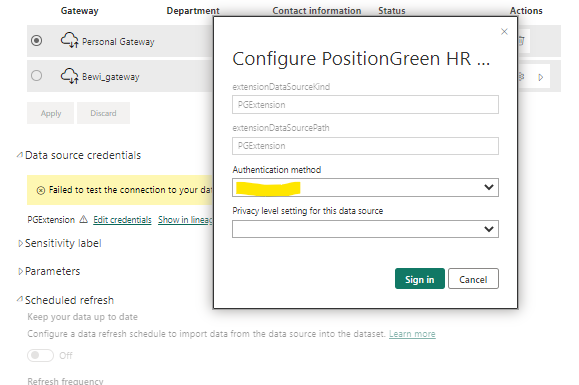Click the PGExtension warning triangle icon
The image size is (579, 385).
coord(83,219)
